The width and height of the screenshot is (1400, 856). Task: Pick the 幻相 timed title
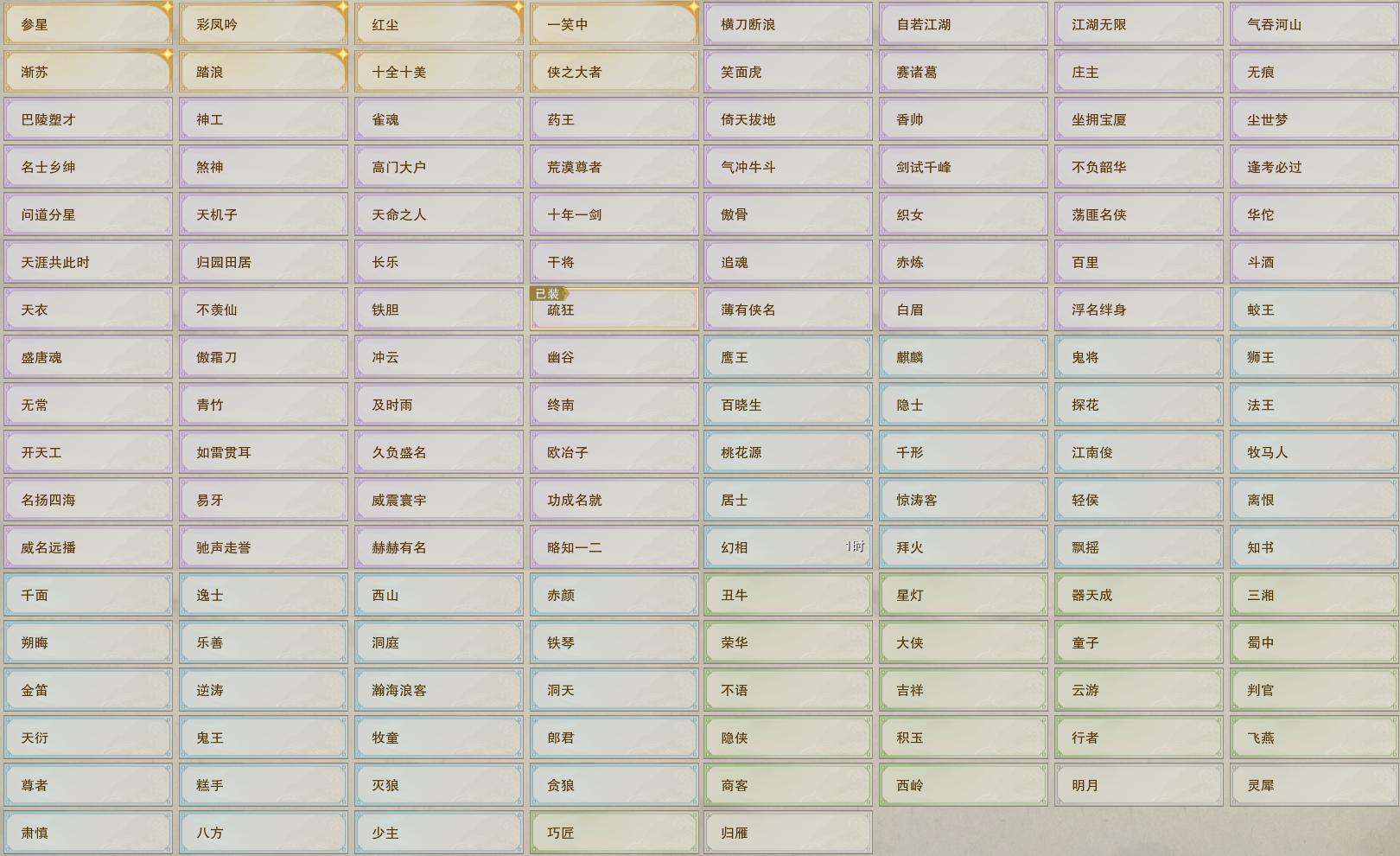coord(787,547)
